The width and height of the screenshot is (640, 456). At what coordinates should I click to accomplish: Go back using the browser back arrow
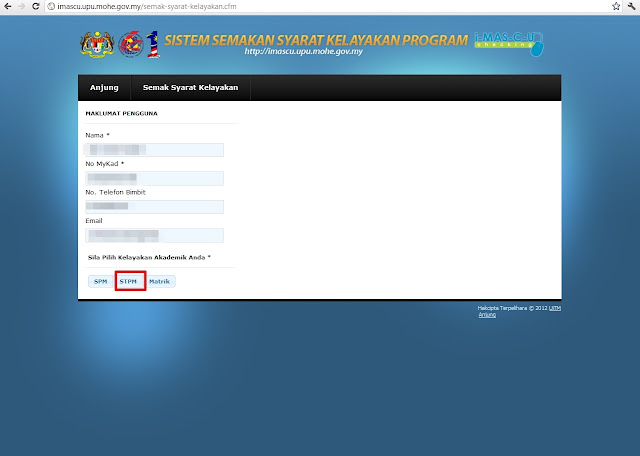pyautogui.click(x=7, y=6)
